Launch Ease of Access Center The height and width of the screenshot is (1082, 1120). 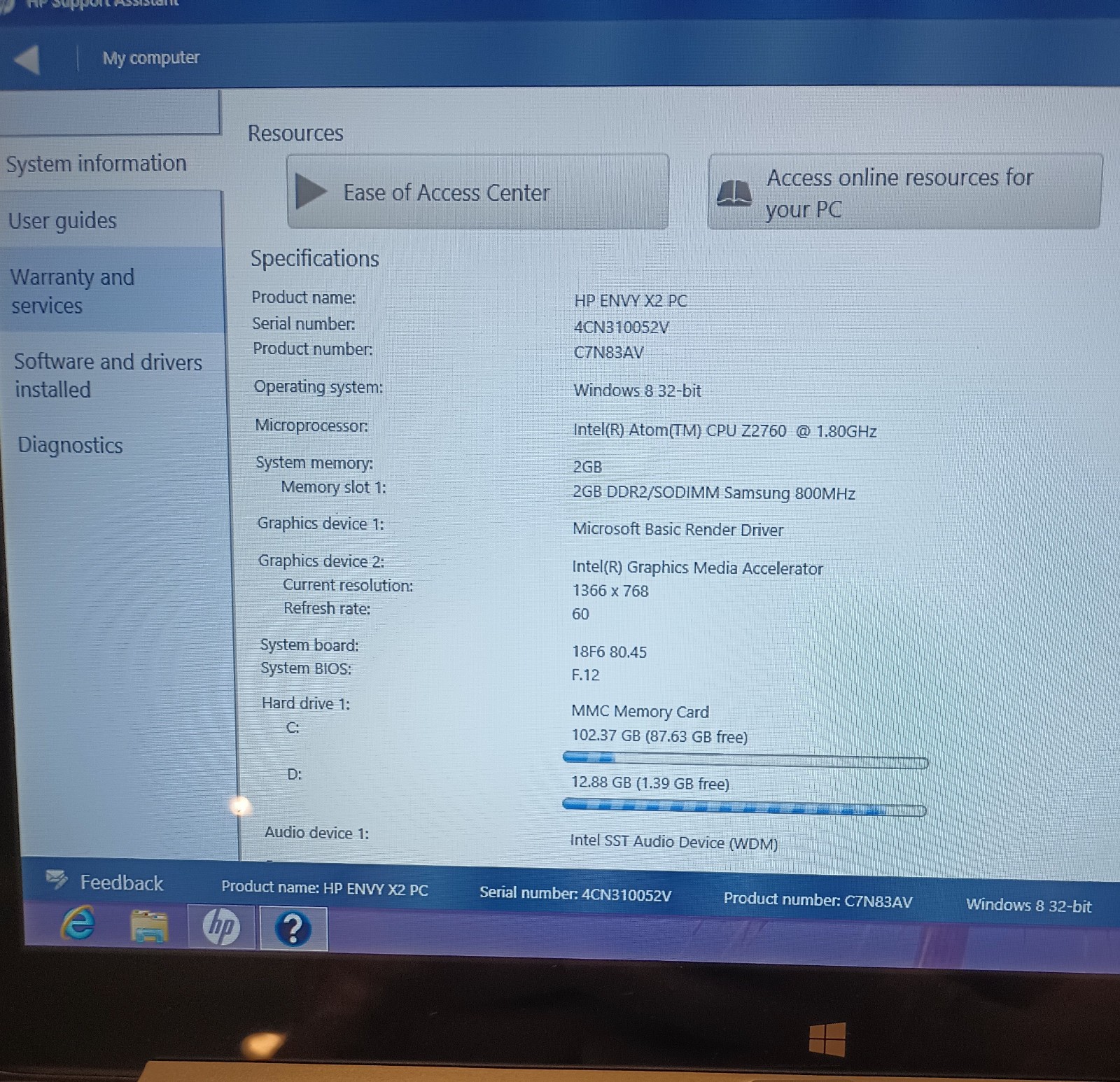point(477,192)
